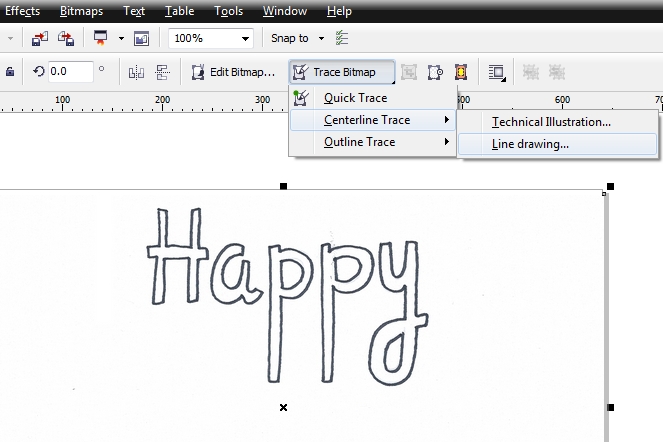Click the Happy lettering bitmap
The image size is (663, 442).
tap(288, 296)
